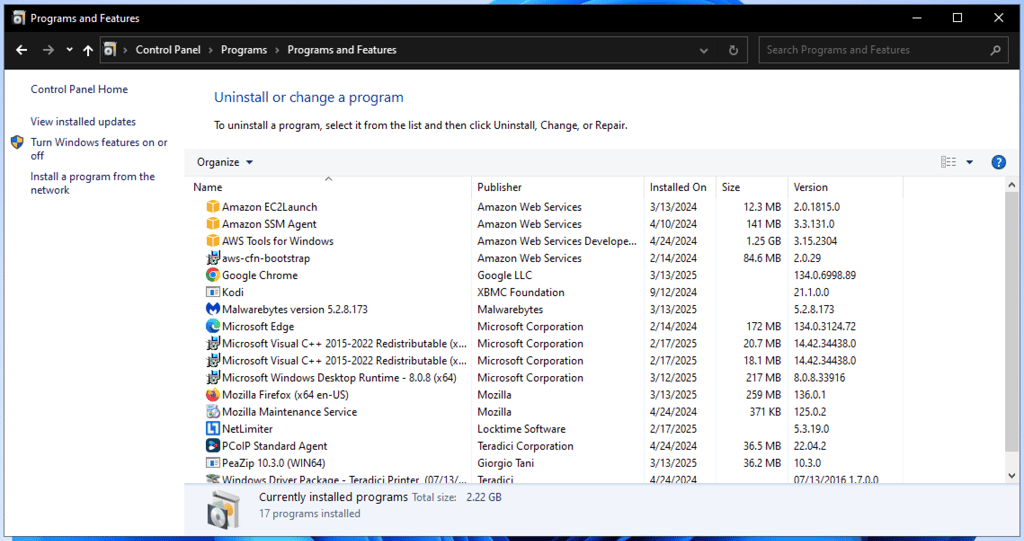Click the scrollbar up arrow

point(1012,185)
